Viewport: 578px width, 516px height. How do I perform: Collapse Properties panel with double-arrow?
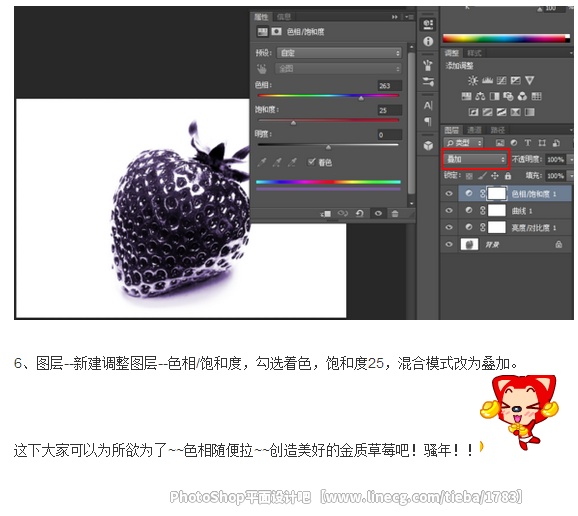click(395, 17)
